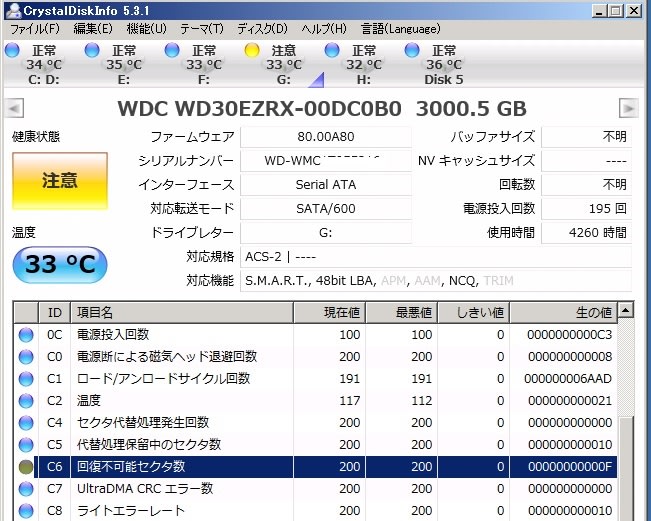Click the しきい値 column header
Screen dimensions: 651x521
point(474,313)
